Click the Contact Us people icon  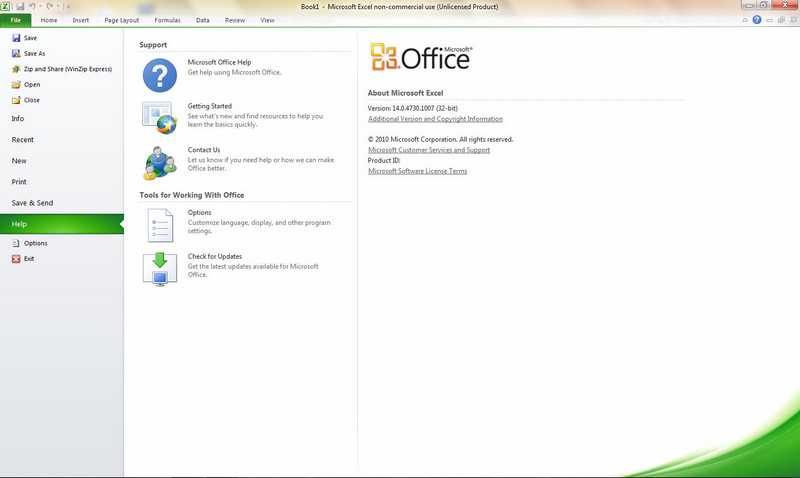160,163
